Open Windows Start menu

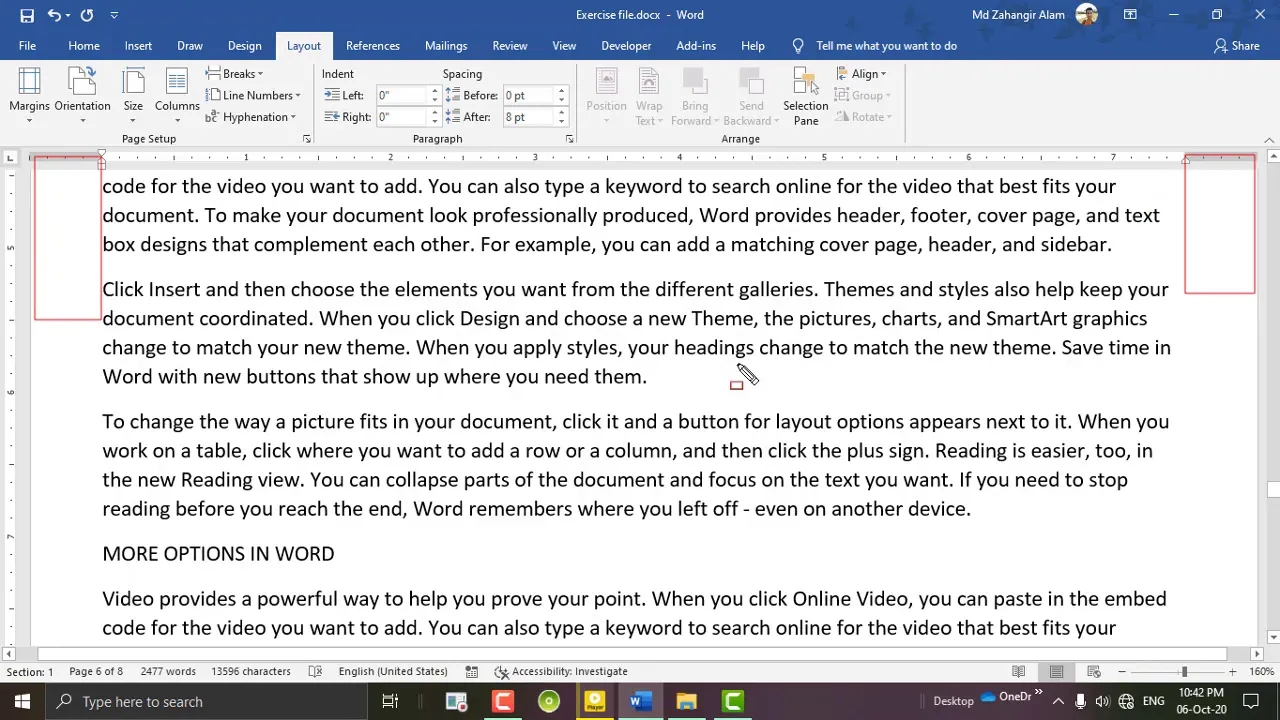point(22,702)
